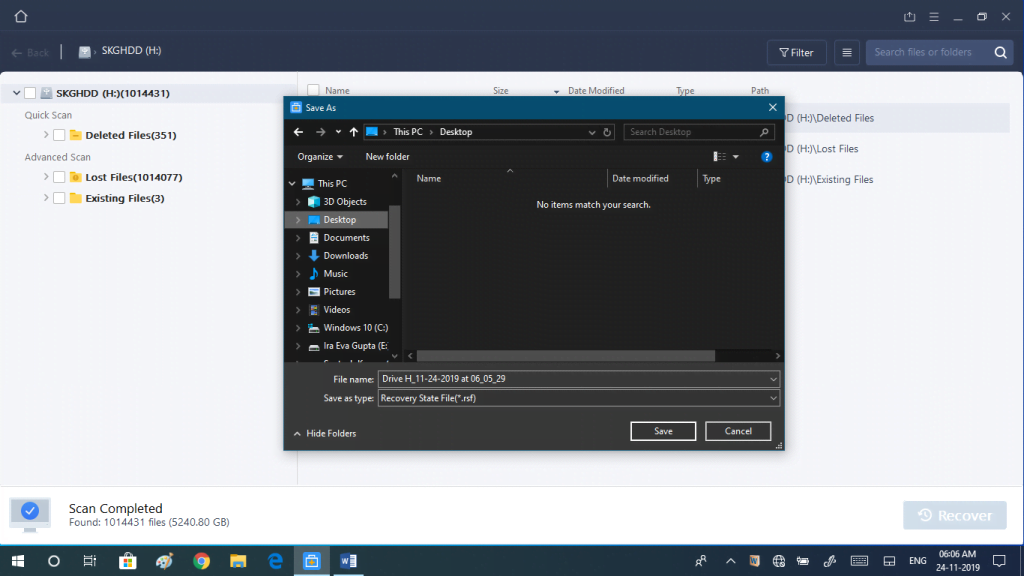Open touch keyboard from tray
Screen dimensions: 1024x576
[x=859, y=561]
